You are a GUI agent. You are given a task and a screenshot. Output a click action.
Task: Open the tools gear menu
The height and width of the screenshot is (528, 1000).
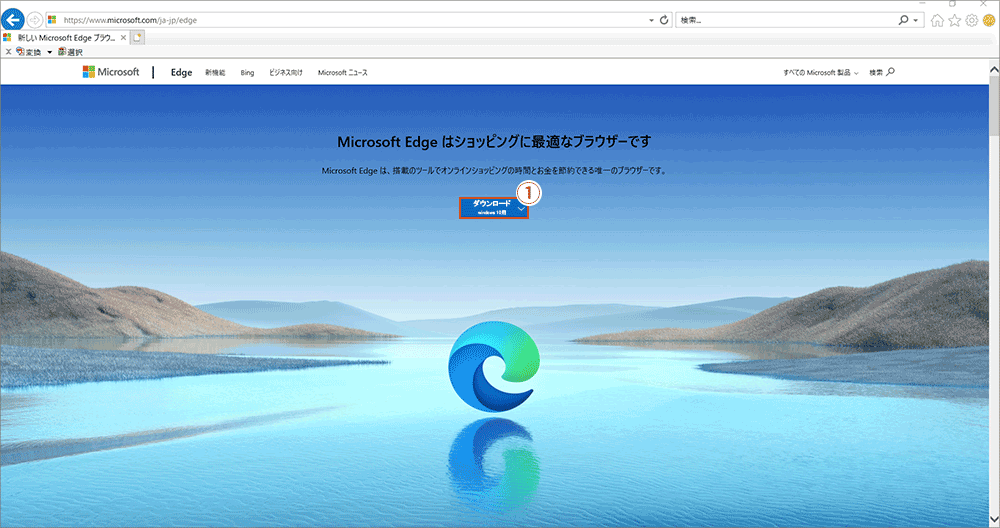click(971, 20)
